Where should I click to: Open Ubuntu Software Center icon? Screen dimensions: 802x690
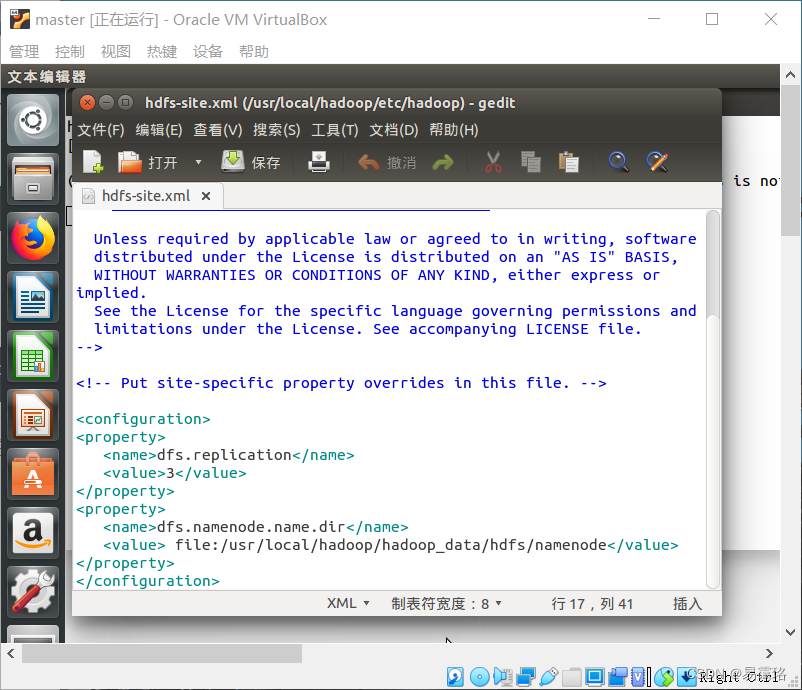coord(33,474)
